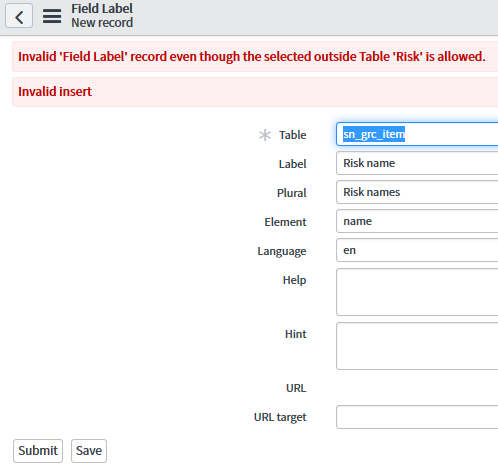Viewport: 498px width, 475px height.
Task: Click inside the Hint text area
Action: [x=417, y=346]
